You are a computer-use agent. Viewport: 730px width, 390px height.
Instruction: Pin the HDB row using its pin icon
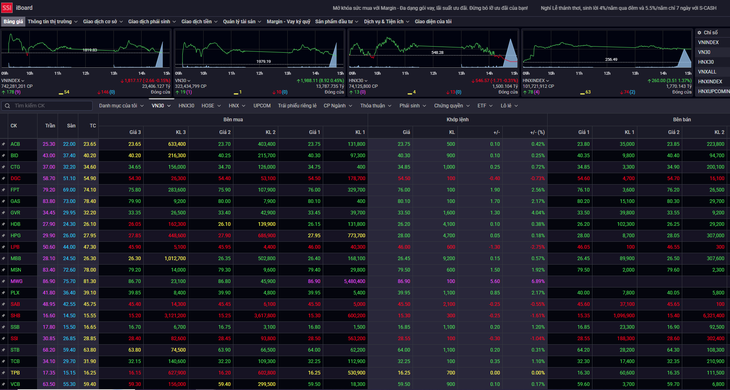(4, 224)
